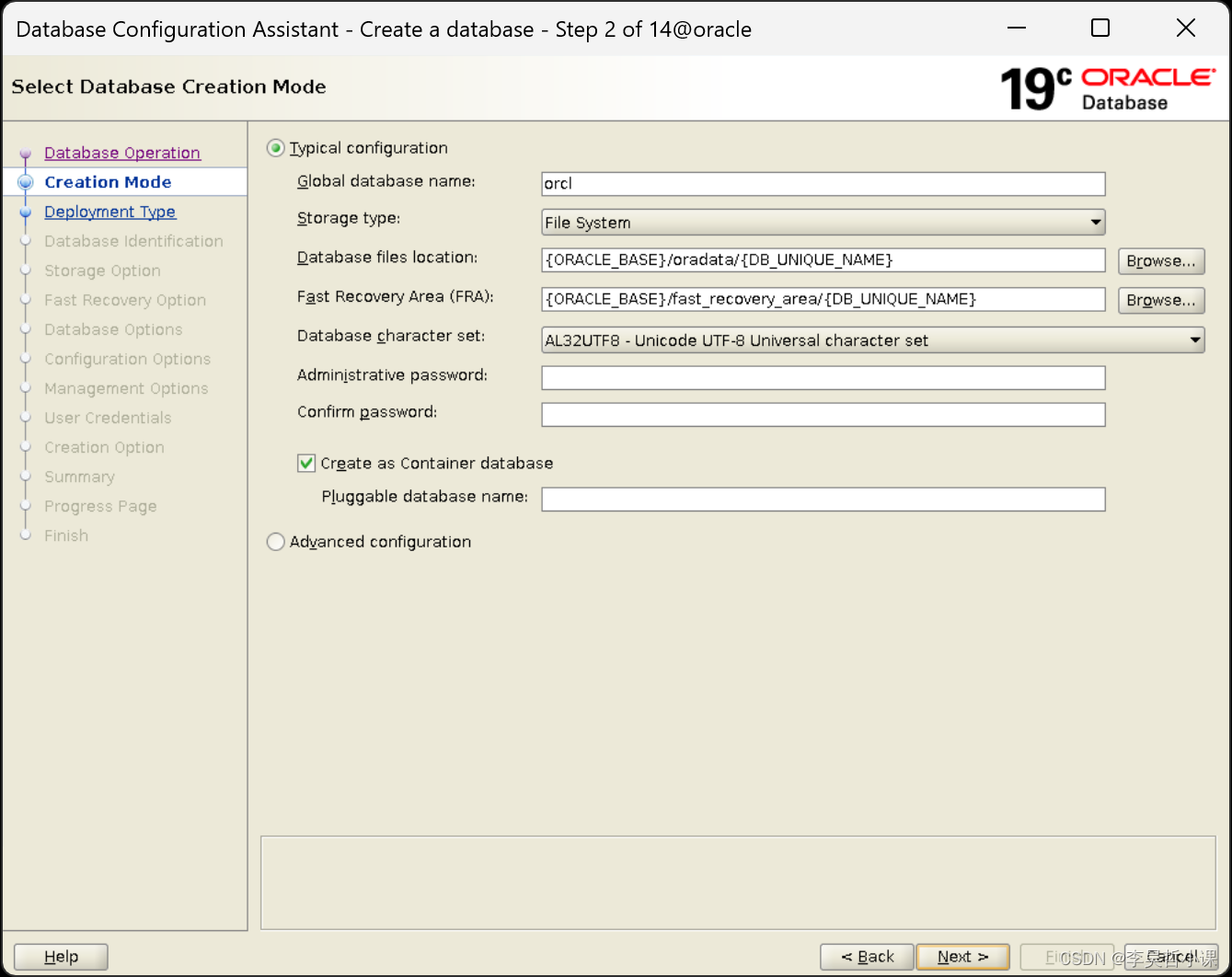Go to Deployment Type step link
Screen dimensions: 1232x977
[109, 212]
